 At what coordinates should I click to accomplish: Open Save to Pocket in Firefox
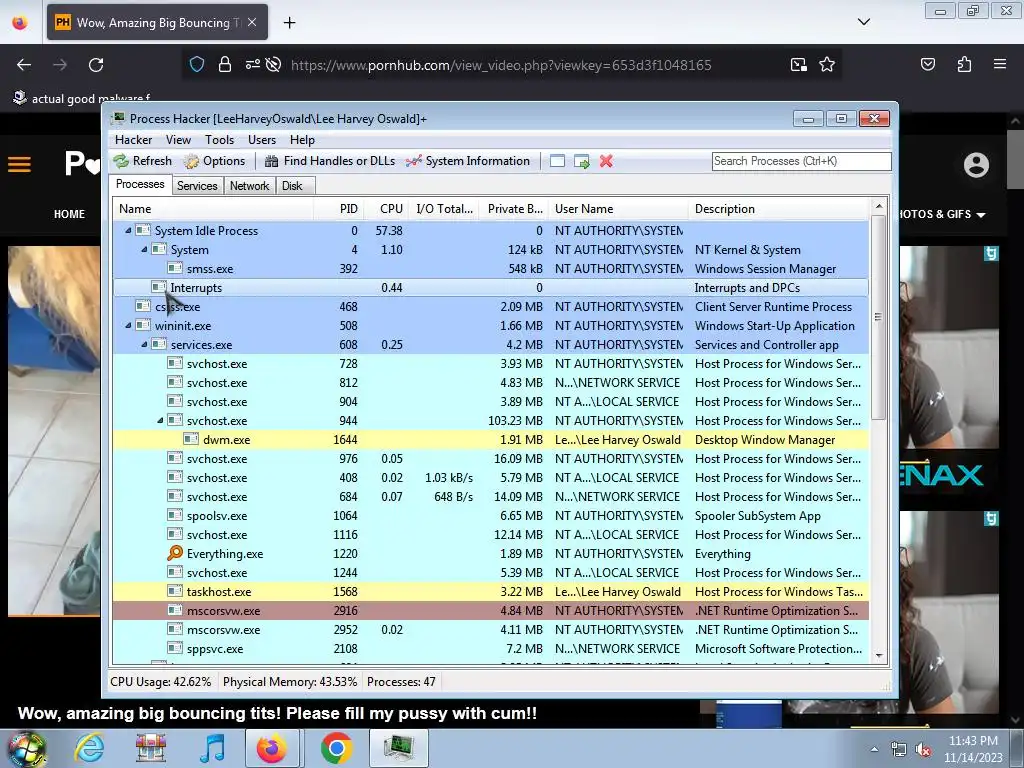[x=927, y=64]
